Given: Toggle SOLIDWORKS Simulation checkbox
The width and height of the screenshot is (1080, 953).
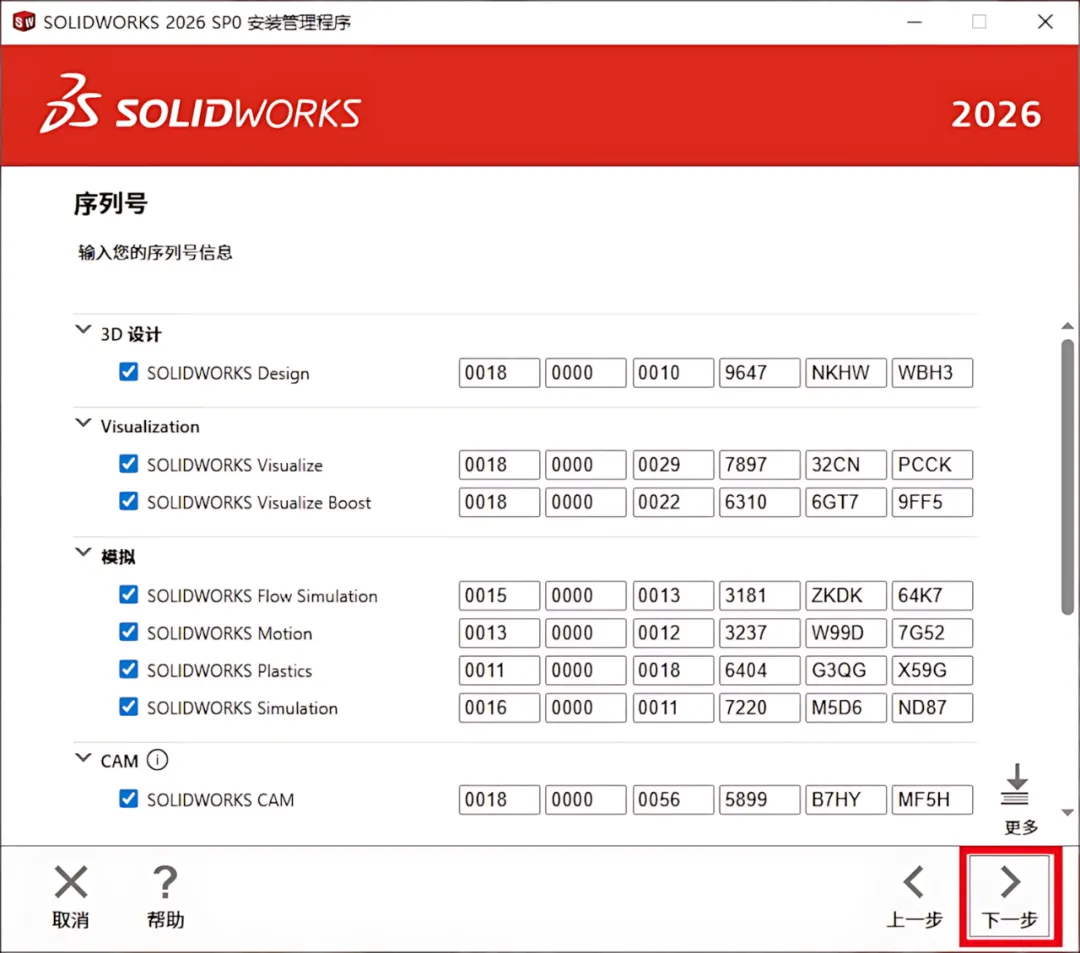Looking at the screenshot, I should pyautogui.click(x=128, y=707).
